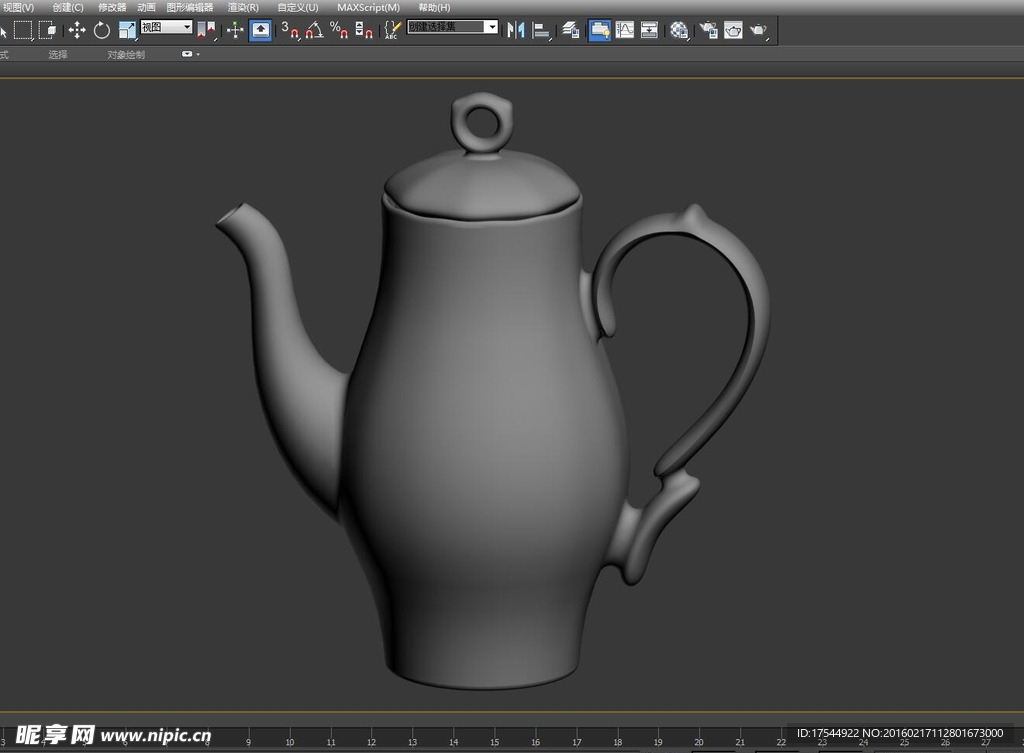
Task: Toggle 3D Snaps on
Action: click(x=289, y=30)
